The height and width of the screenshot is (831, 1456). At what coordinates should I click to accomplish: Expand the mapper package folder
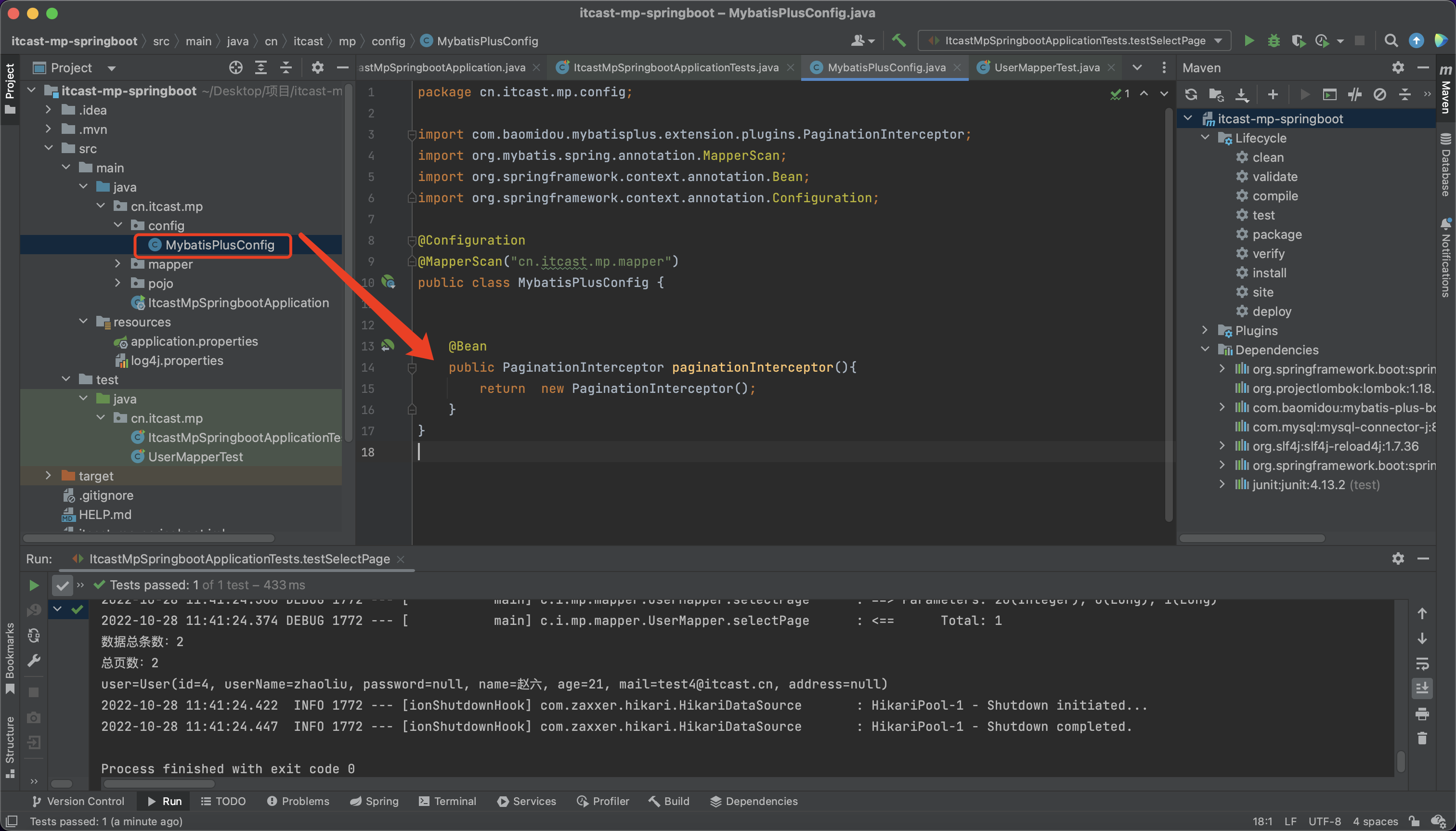(x=117, y=264)
